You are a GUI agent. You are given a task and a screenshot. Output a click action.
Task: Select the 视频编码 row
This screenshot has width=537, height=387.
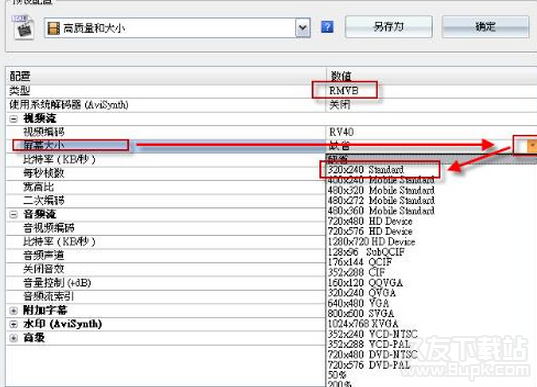point(166,132)
